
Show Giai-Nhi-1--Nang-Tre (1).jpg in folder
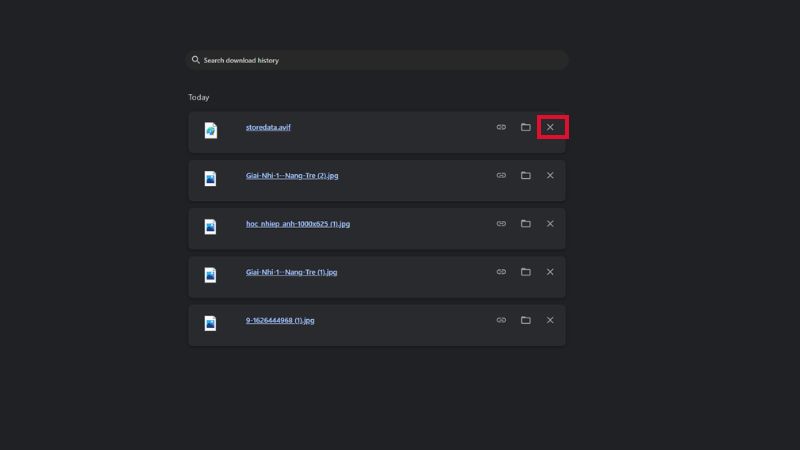pyautogui.click(x=525, y=272)
